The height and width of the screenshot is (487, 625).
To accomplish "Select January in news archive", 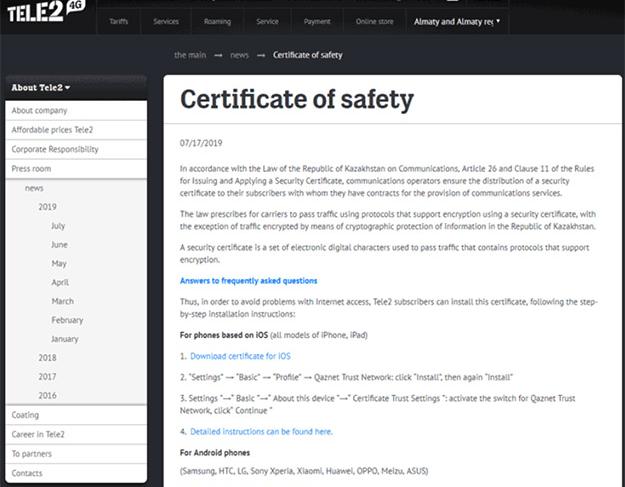I will coord(65,339).
